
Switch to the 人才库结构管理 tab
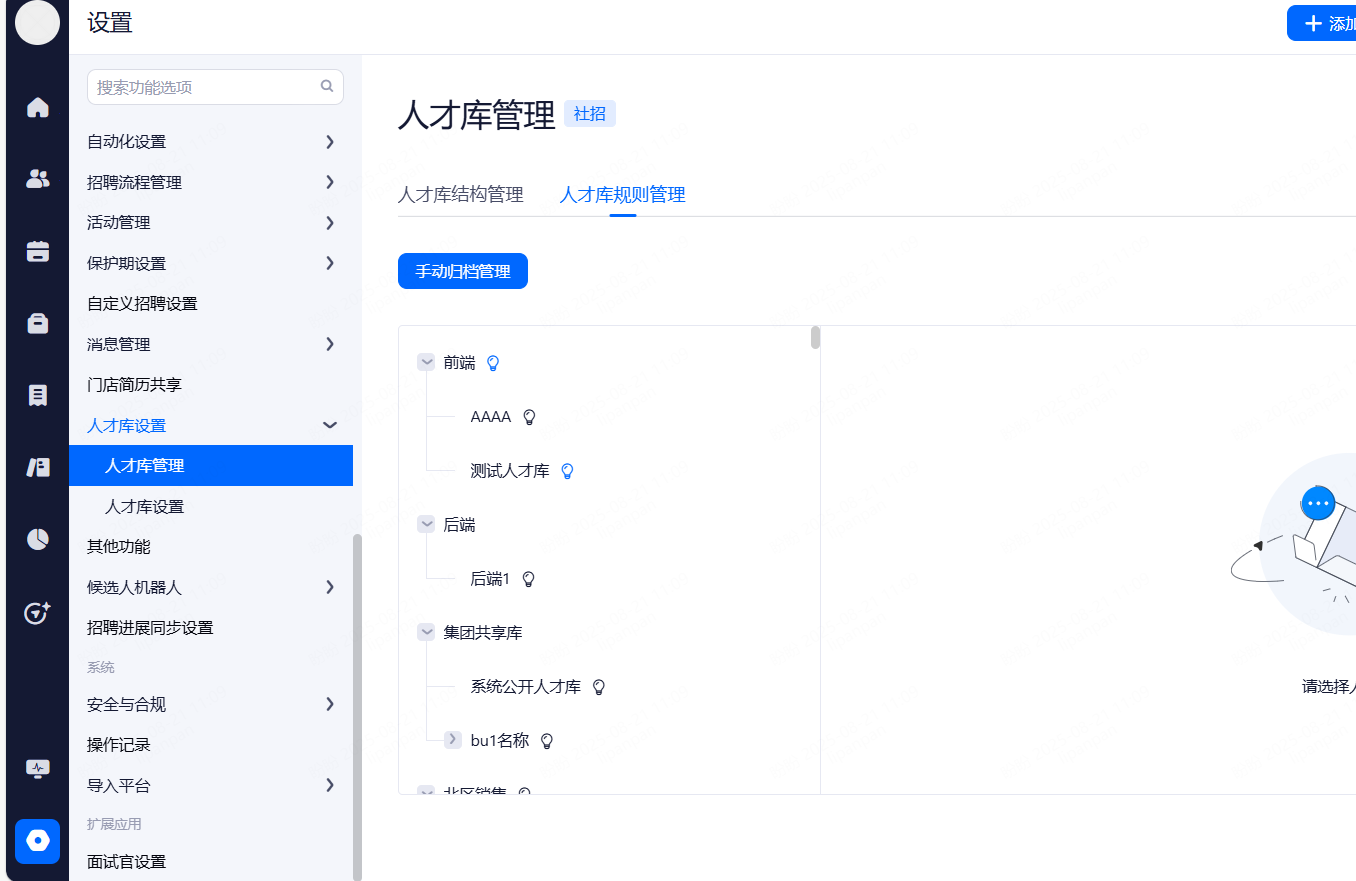point(460,195)
